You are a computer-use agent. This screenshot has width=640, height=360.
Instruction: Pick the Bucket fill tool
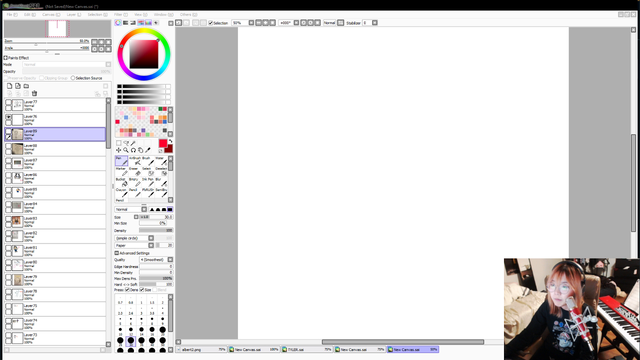(x=121, y=182)
